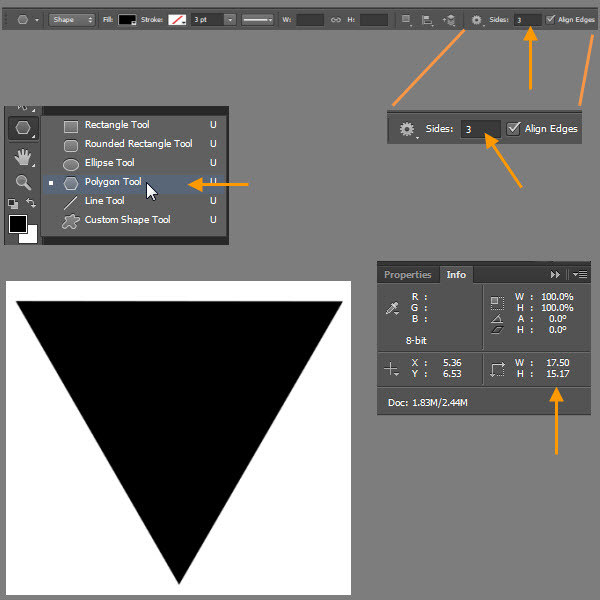Reset default foreground and background colors
Viewport: 600px width, 600px height.
[x=12, y=203]
